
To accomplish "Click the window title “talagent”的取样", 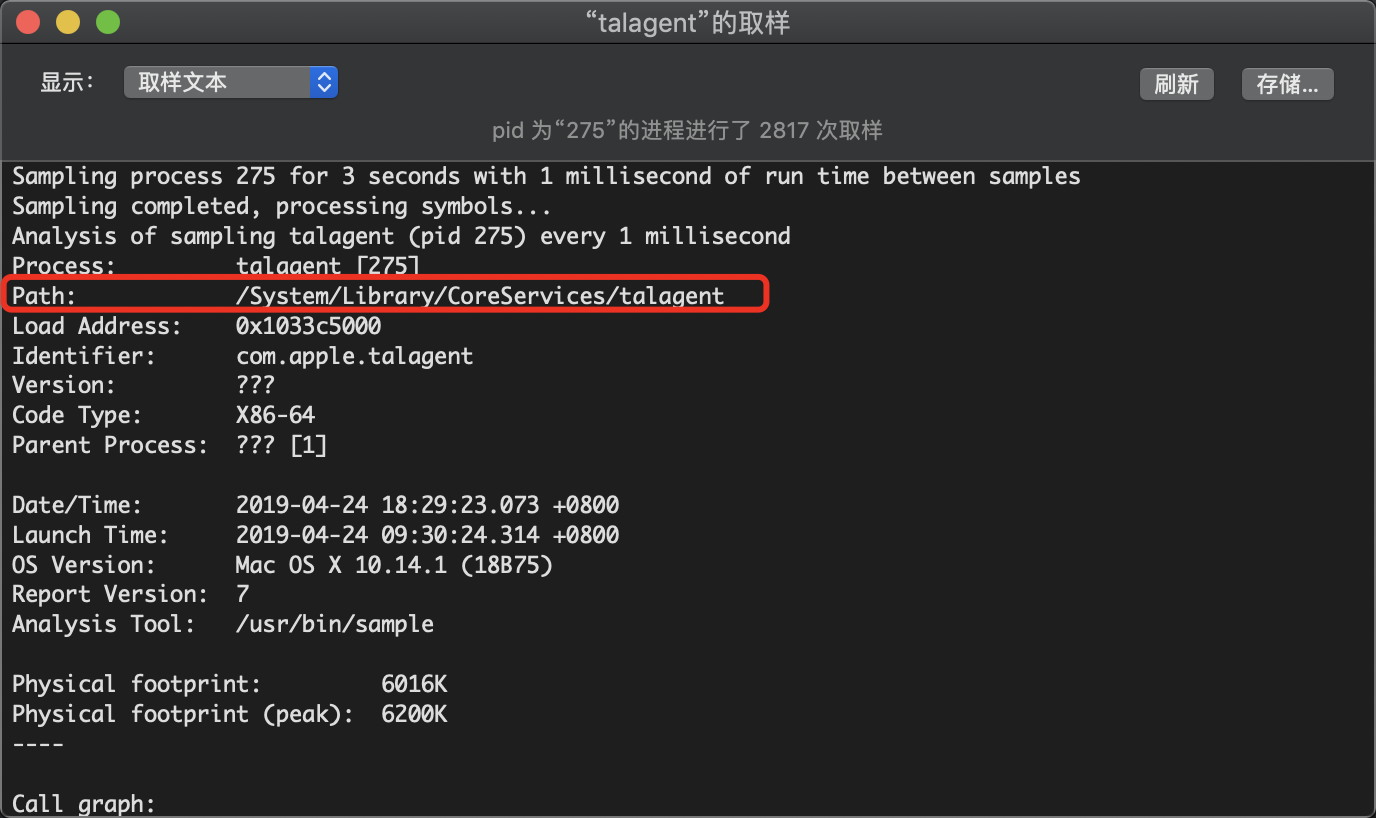I will (688, 23).
